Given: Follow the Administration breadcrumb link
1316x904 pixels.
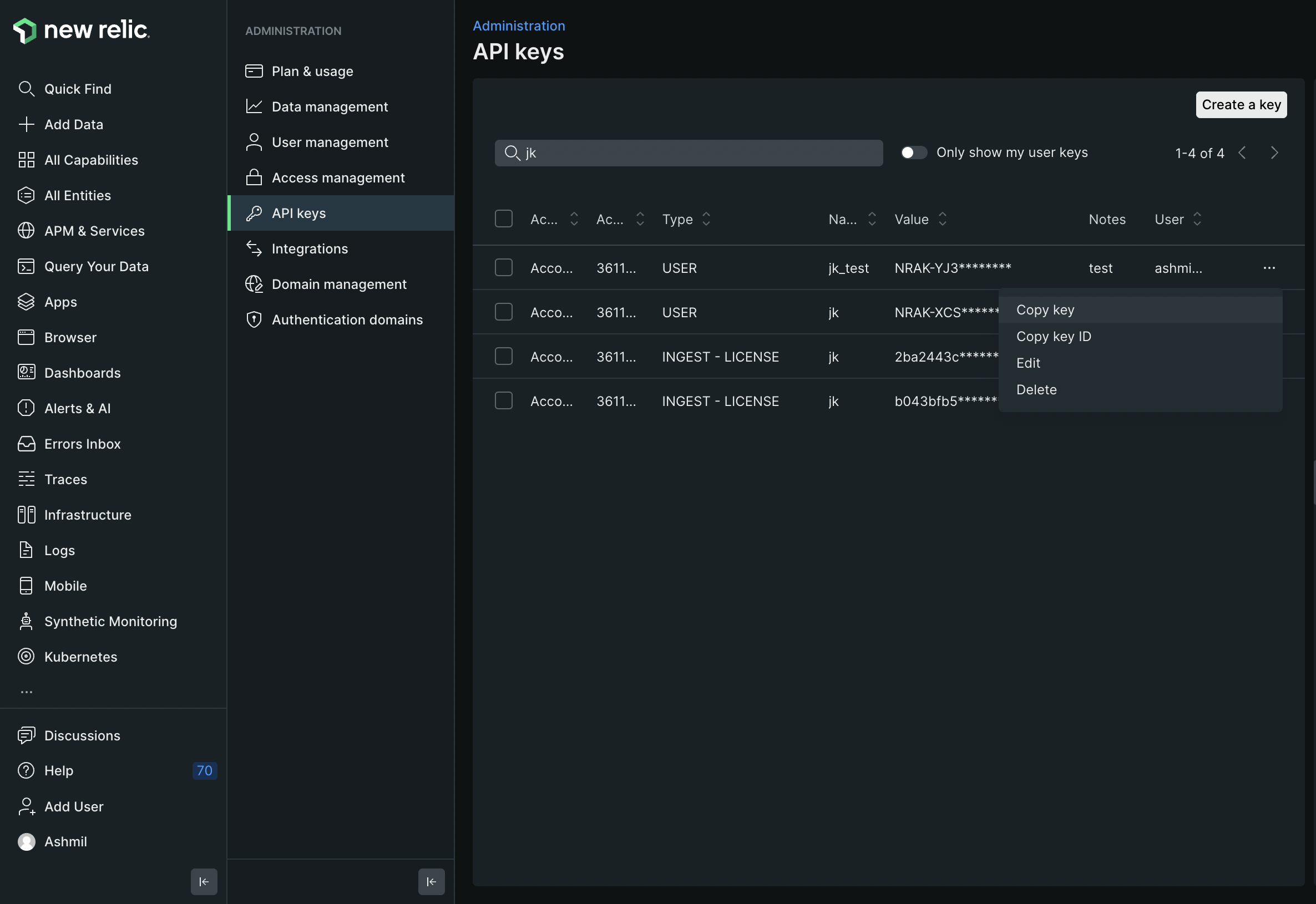Looking at the screenshot, I should [518, 26].
